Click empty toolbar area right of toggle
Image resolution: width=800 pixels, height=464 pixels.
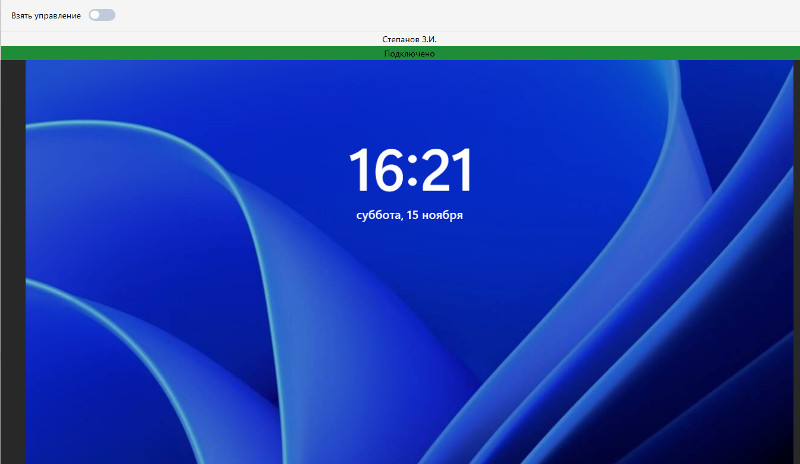click(x=450, y=16)
